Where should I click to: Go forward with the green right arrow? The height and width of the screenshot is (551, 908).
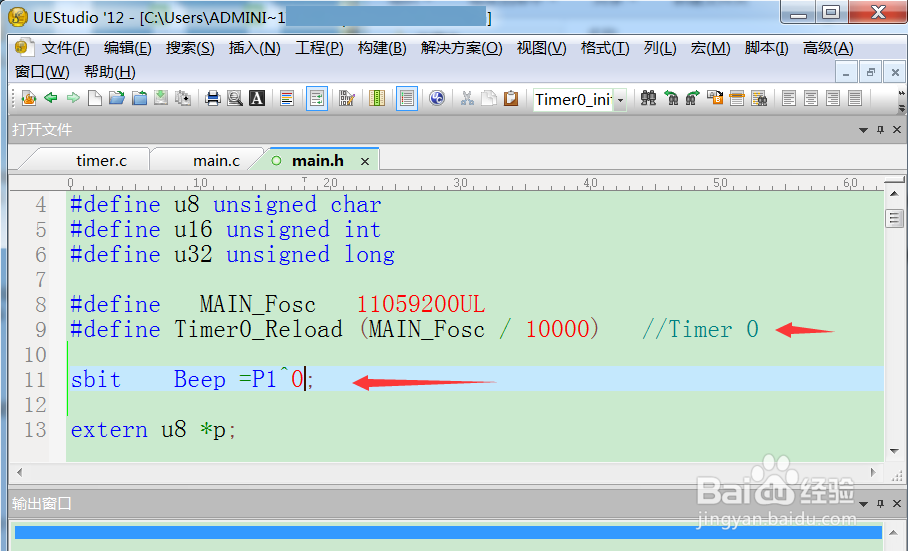[73, 98]
